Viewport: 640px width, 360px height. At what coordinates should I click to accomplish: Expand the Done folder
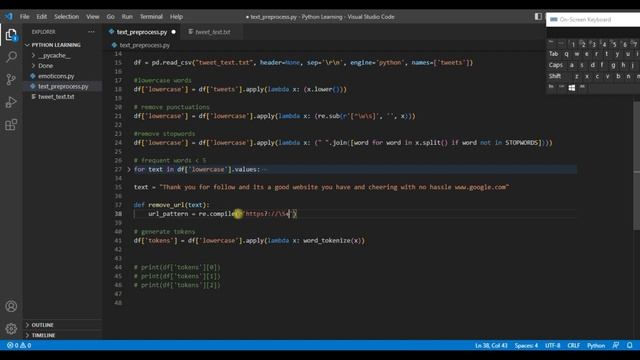click(45, 66)
